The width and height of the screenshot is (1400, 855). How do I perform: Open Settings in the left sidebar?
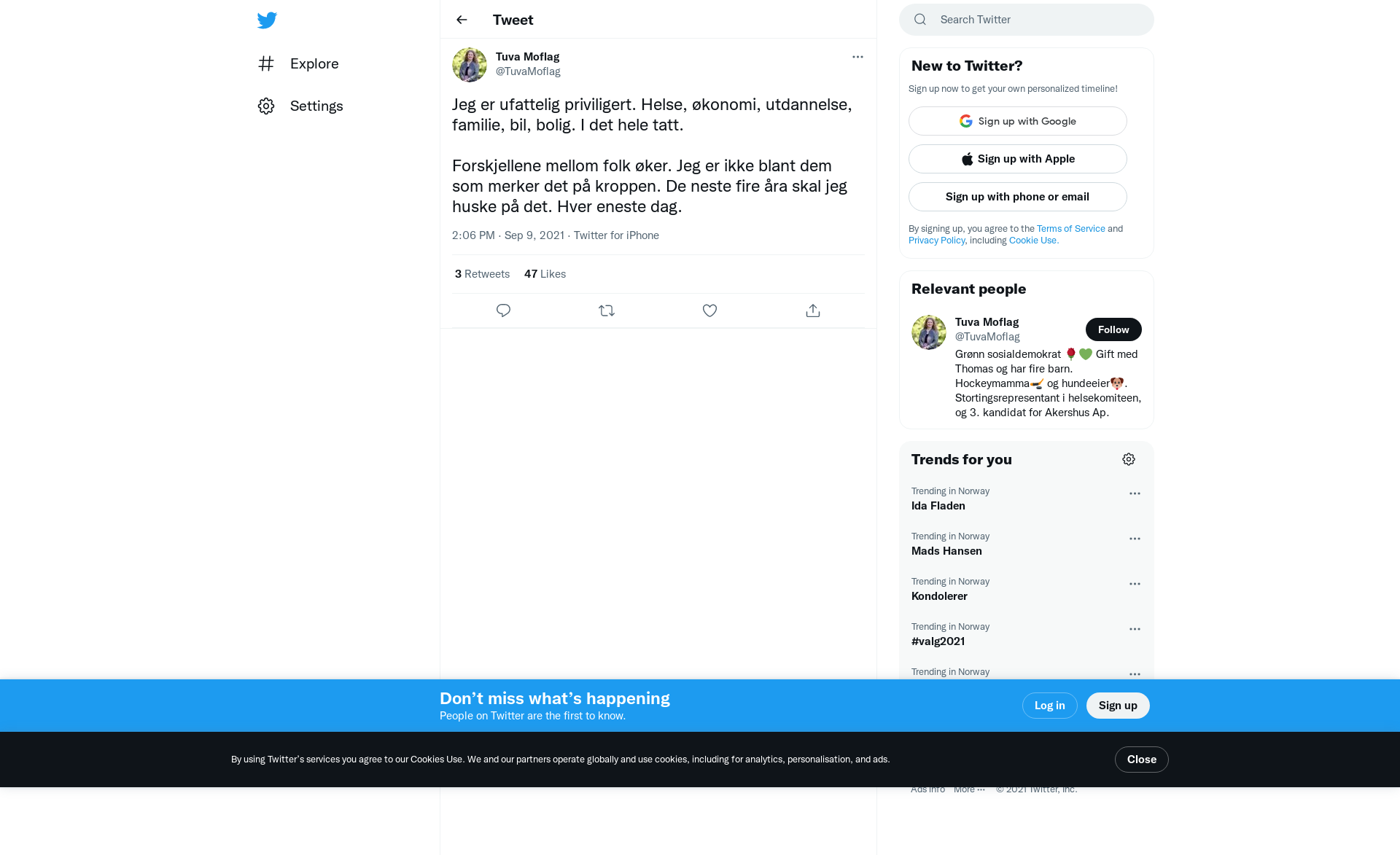pyautogui.click(x=300, y=106)
